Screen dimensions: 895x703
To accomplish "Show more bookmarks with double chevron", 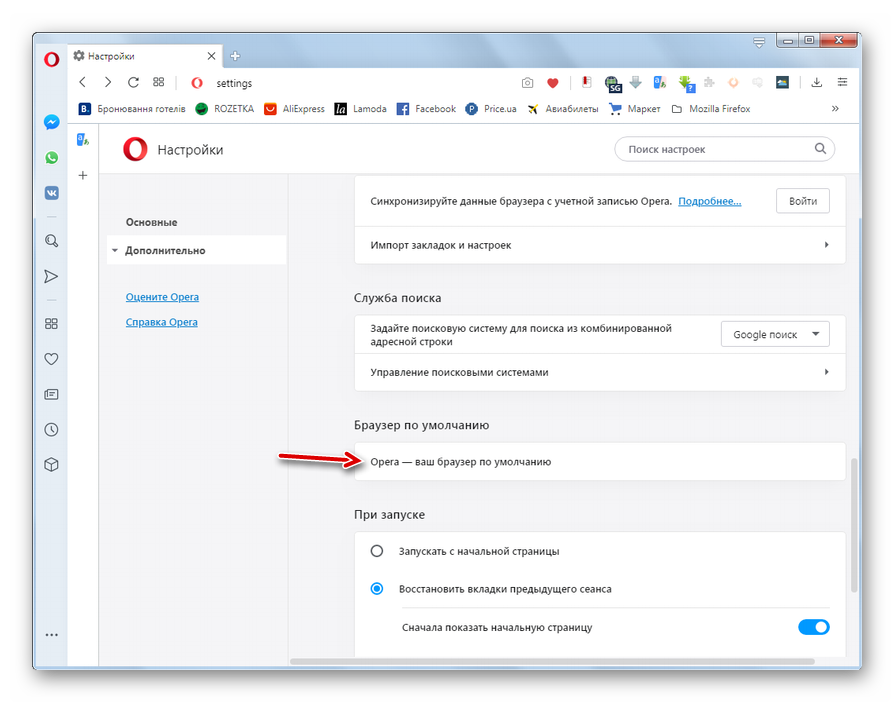I will coord(835,108).
